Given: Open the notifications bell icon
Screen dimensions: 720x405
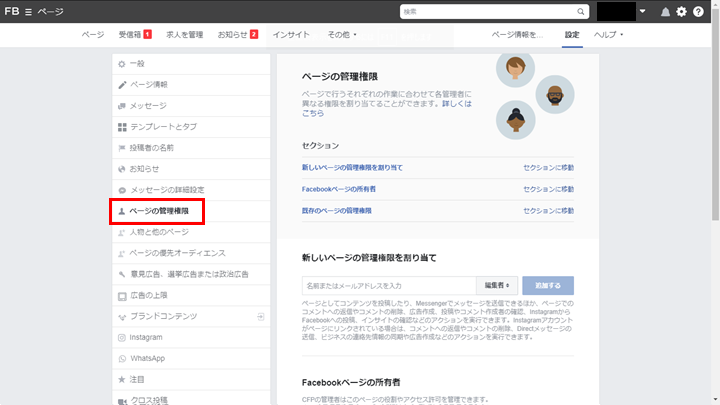Looking at the screenshot, I should 665,12.
